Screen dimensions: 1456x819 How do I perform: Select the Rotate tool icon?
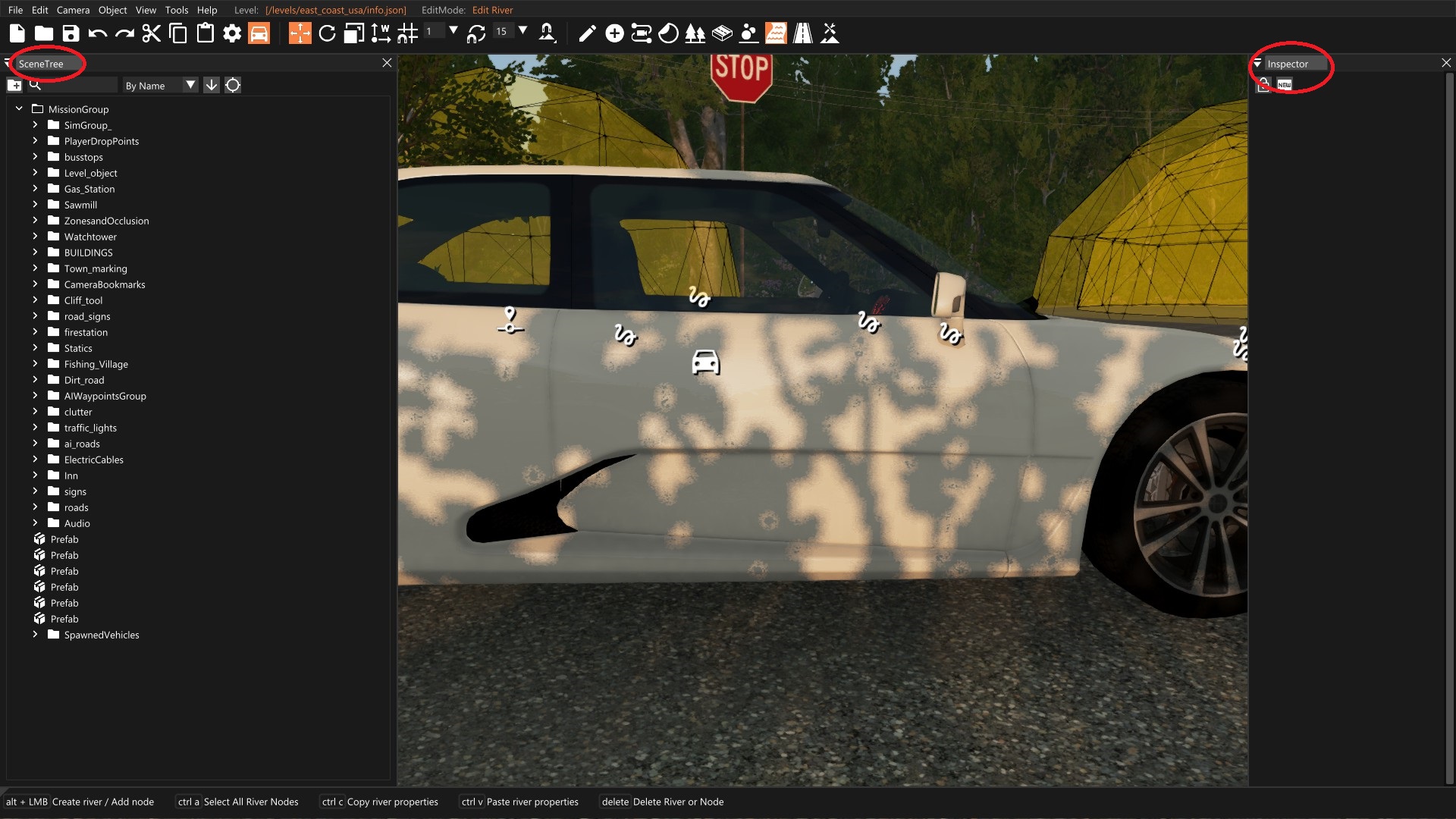click(x=327, y=33)
